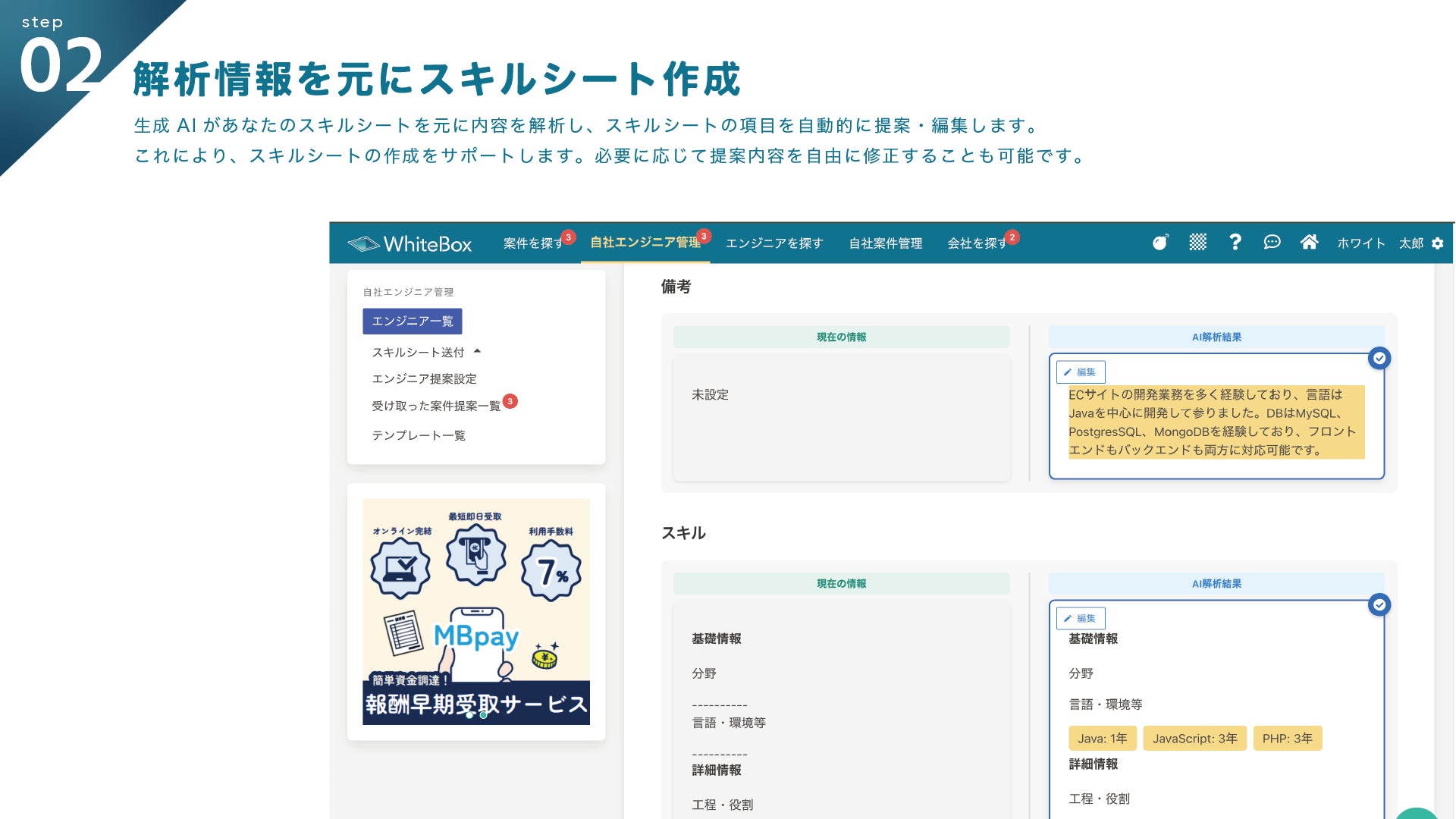This screenshot has height=819, width=1456.
Task: Click the MBpay advertisement banner
Action: coord(475,611)
